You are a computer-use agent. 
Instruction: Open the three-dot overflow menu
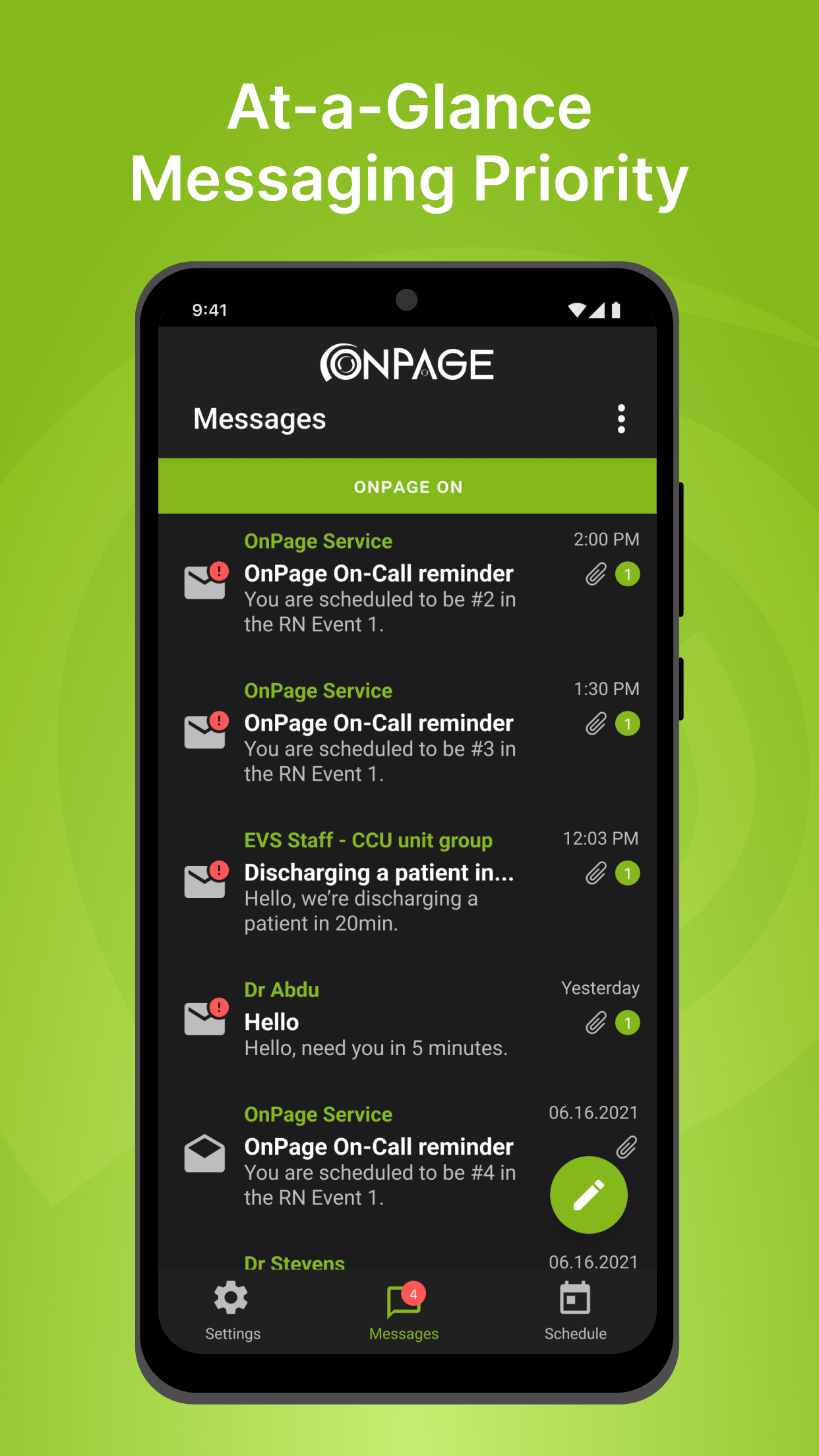(x=621, y=419)
